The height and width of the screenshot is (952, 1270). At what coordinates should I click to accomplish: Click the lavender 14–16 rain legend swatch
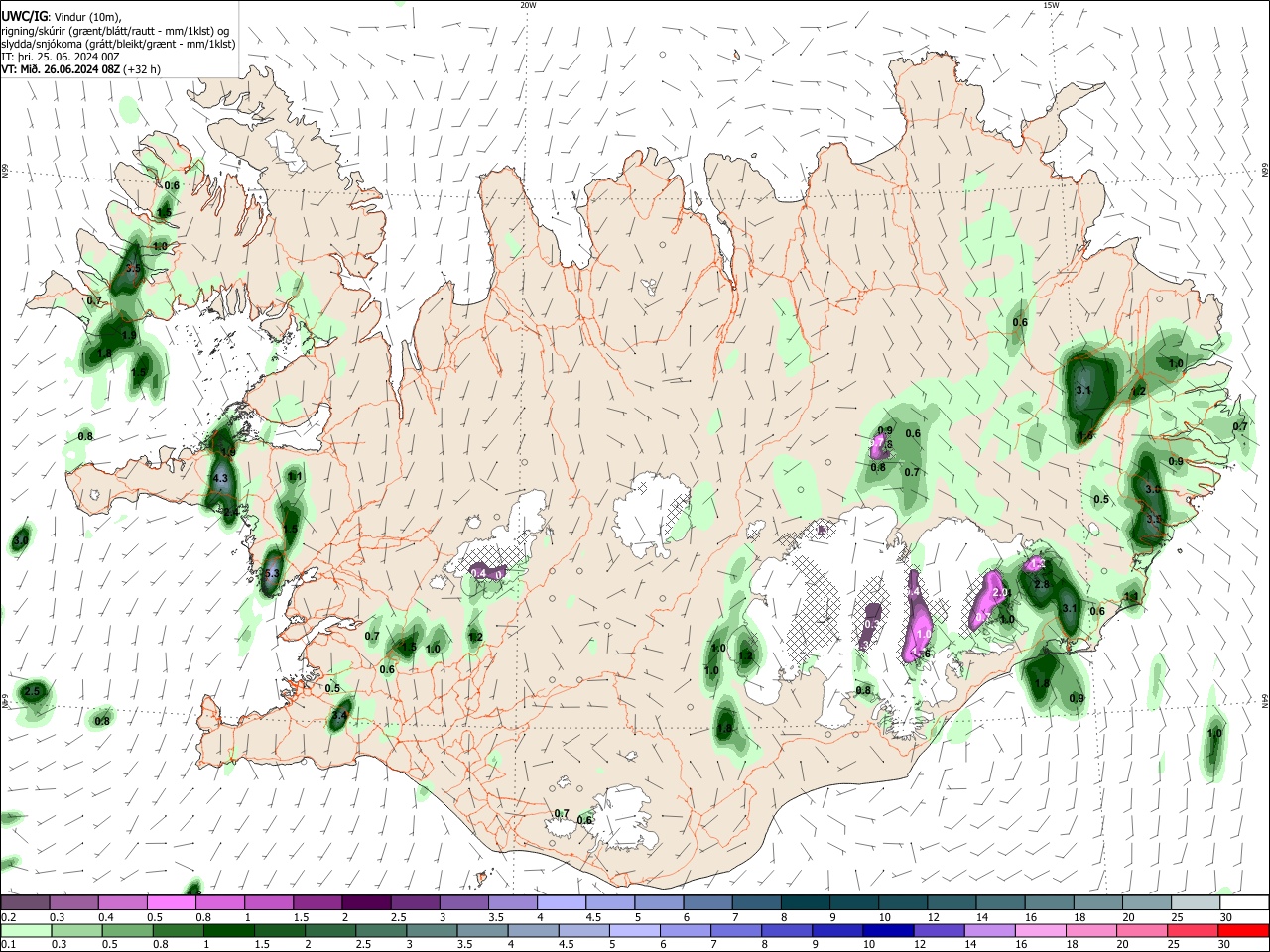(x=989, y=931)
